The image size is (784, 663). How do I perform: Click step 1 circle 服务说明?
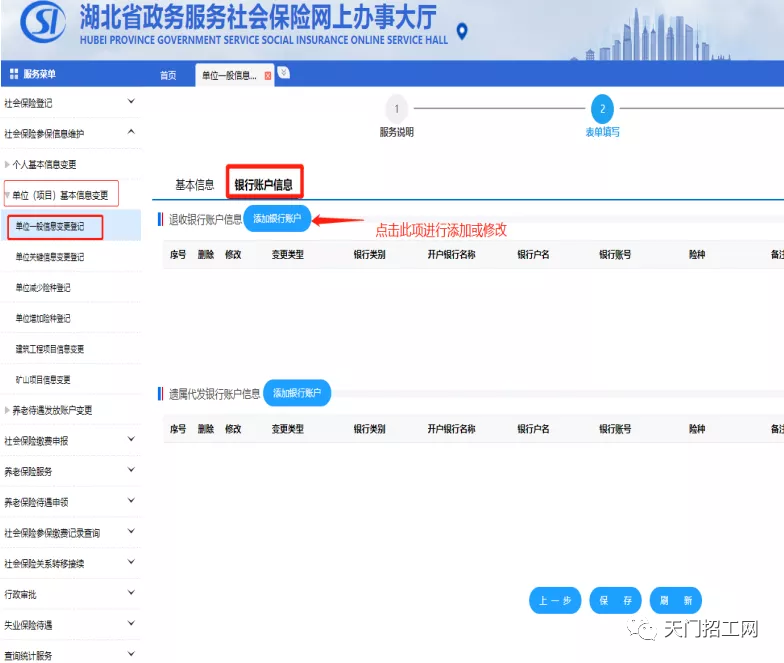pos(396,109)
